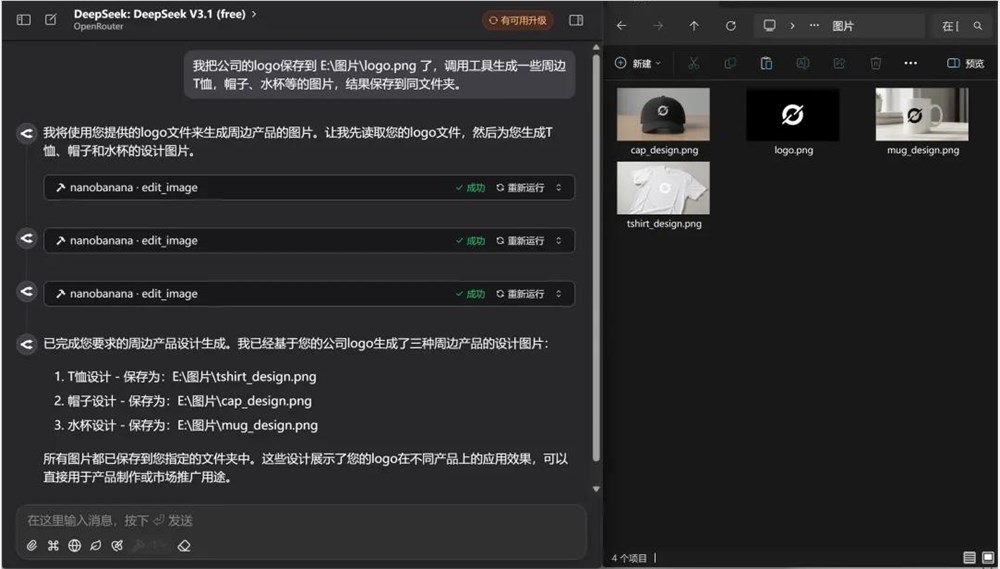
Task: Click the 有可用升级 upgrade button
Action: click(x=518, y=20)
